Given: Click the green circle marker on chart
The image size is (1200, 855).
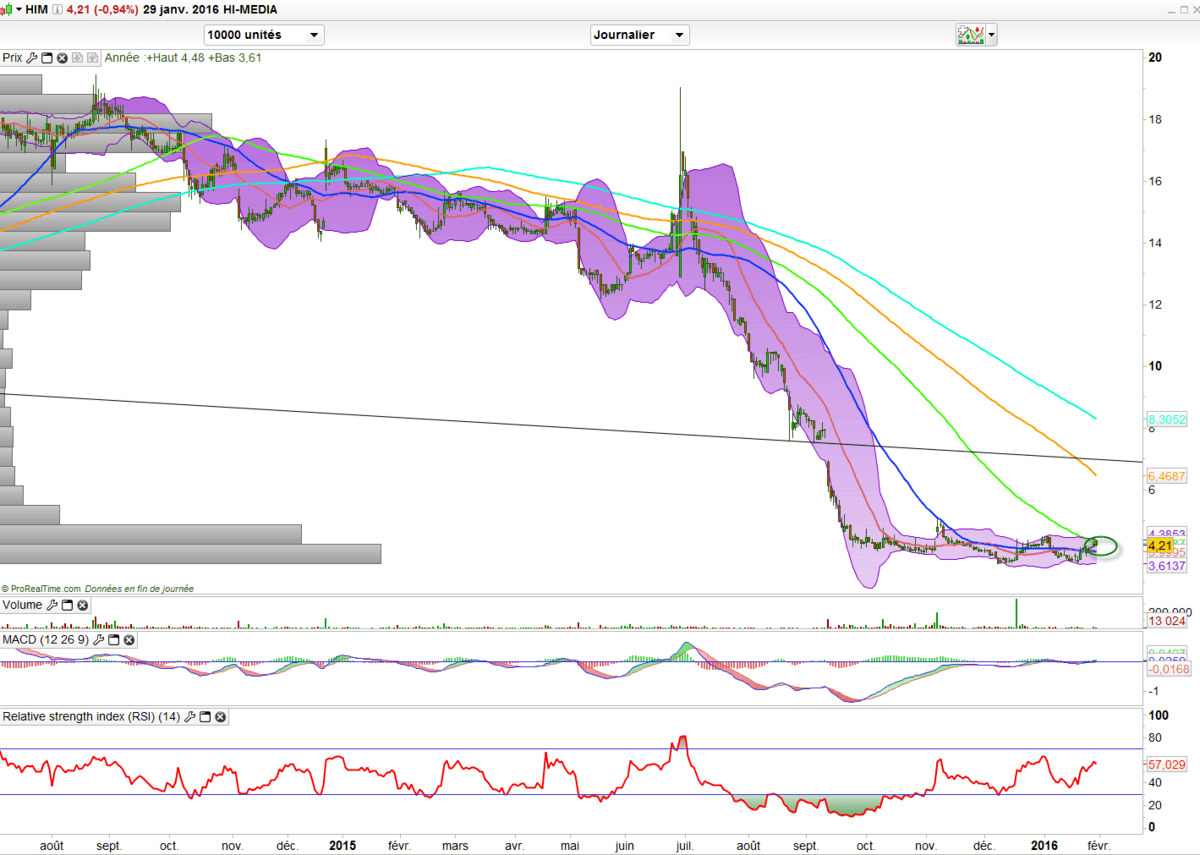Looking at the screenshot, I should [x=1100, y=545].
